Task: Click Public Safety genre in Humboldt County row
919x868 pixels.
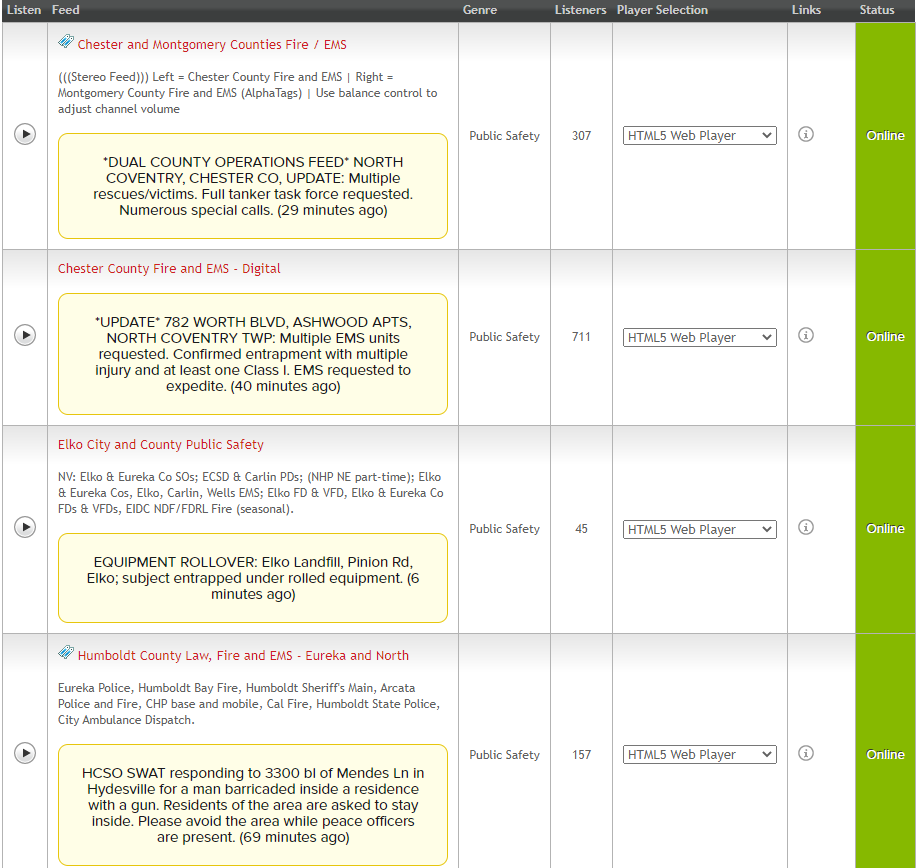Action: [504, 754]
